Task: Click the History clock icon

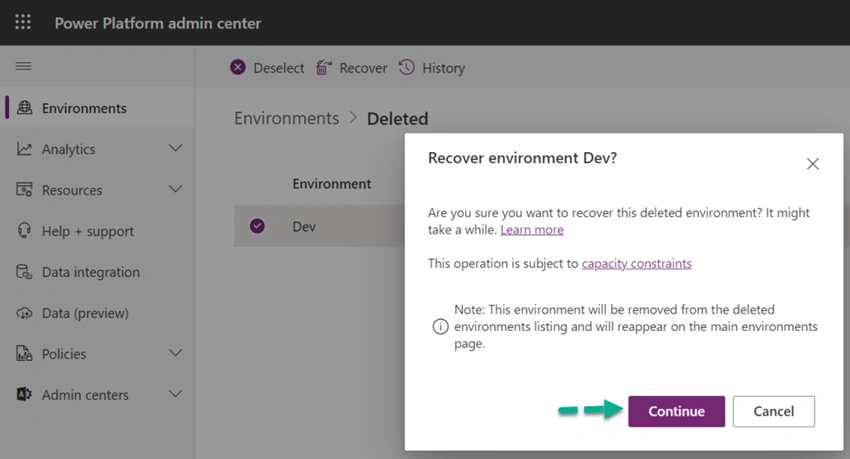Action: click(407, 67)
